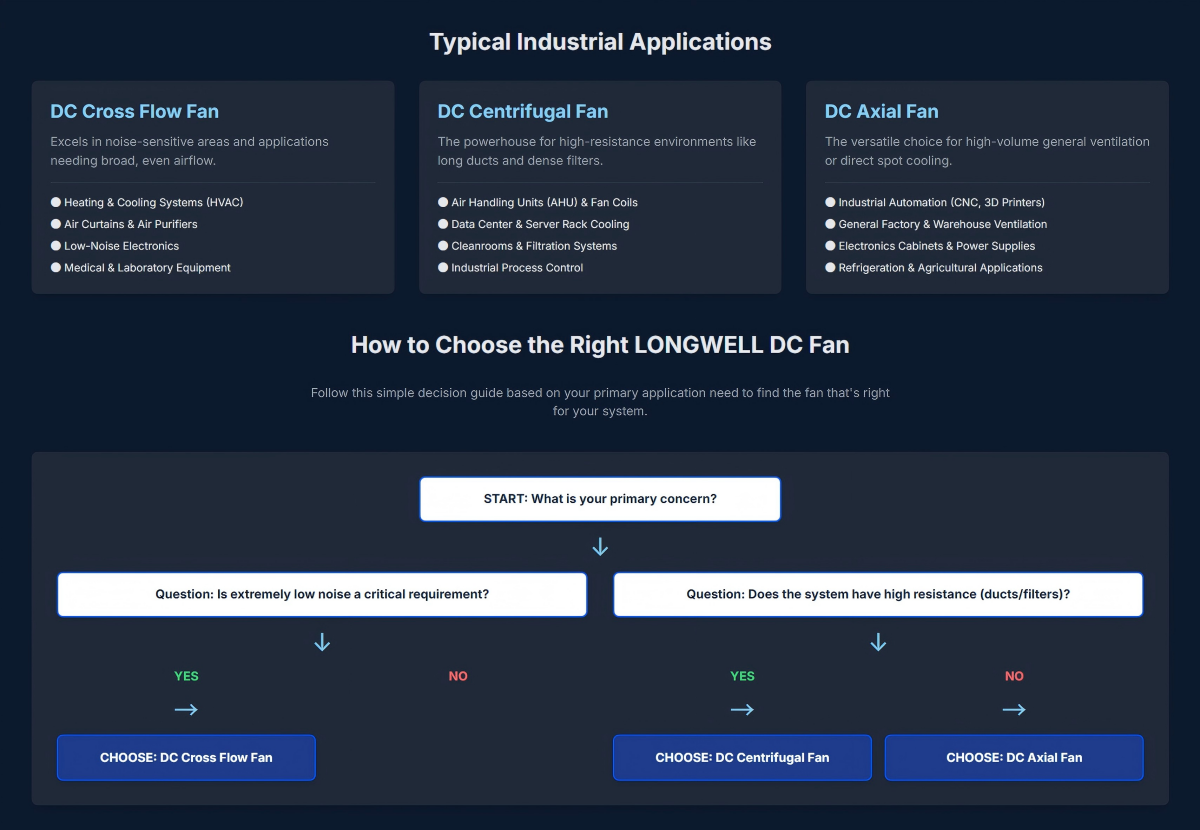The image size is (1200, 830).
Task: Open the DC Centrifugal Fan card heading
Action: (524, 111)
